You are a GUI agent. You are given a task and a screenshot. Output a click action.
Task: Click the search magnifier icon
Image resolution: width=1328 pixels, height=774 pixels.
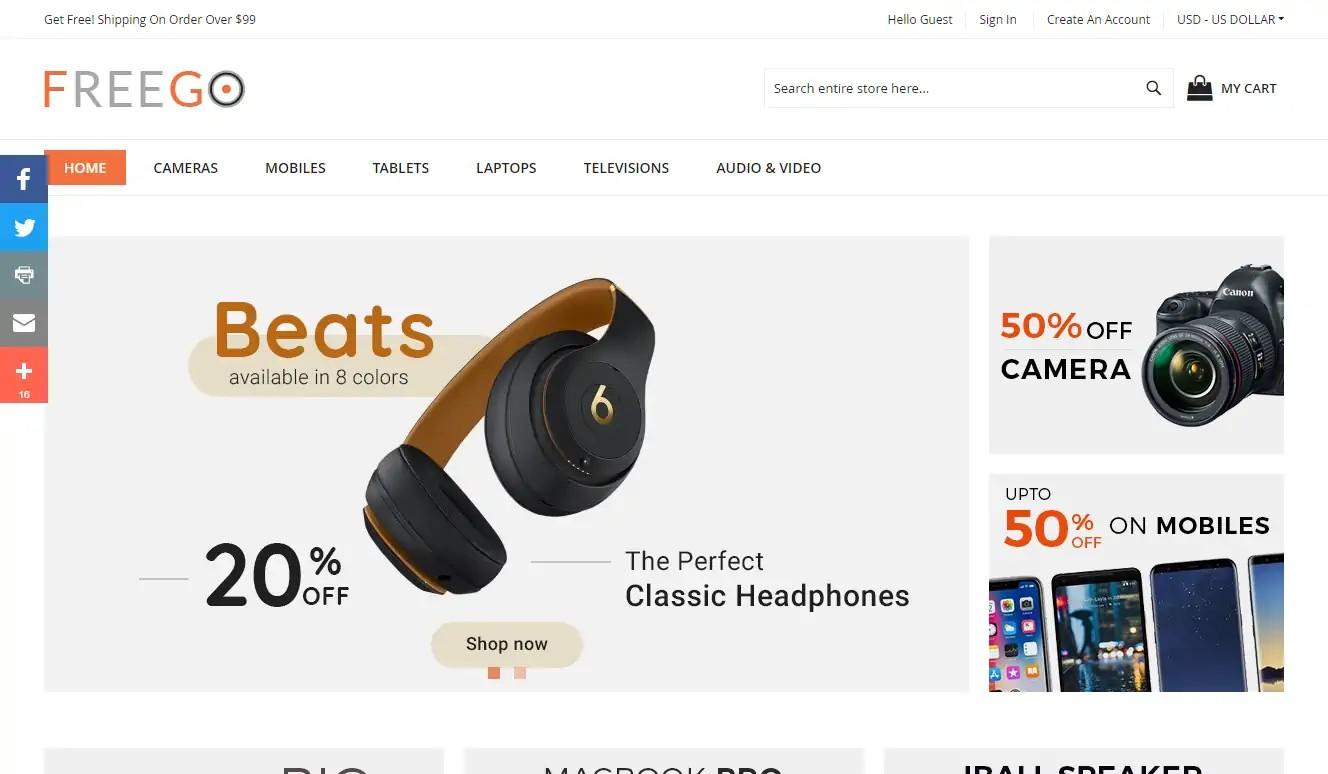pos(1153,88)
